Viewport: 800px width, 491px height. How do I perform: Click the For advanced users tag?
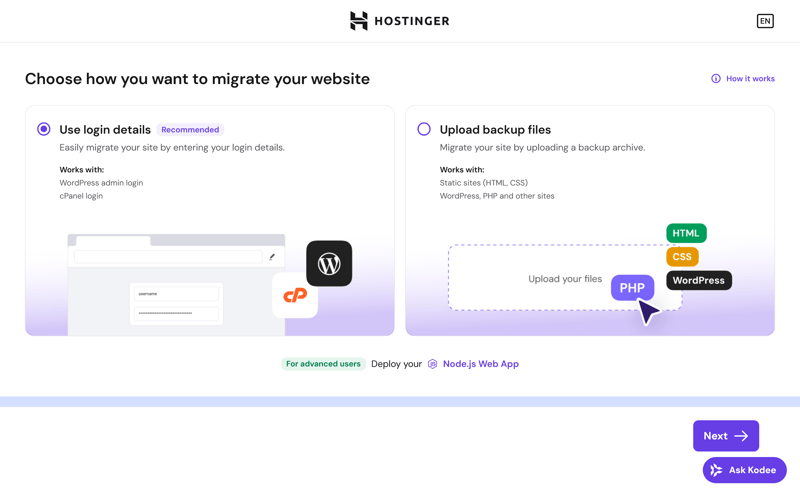323,364
